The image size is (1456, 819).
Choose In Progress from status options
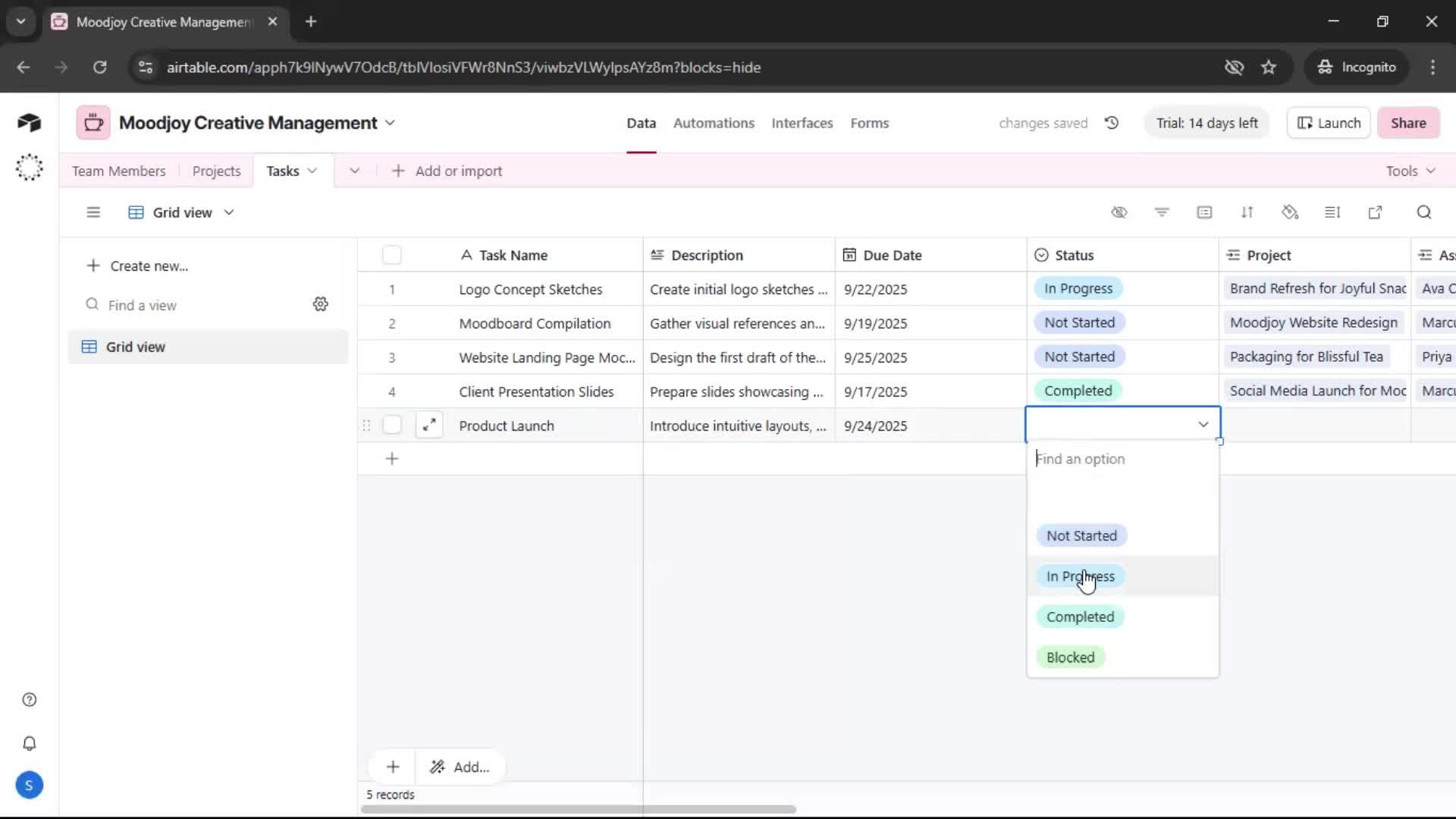1081,576
